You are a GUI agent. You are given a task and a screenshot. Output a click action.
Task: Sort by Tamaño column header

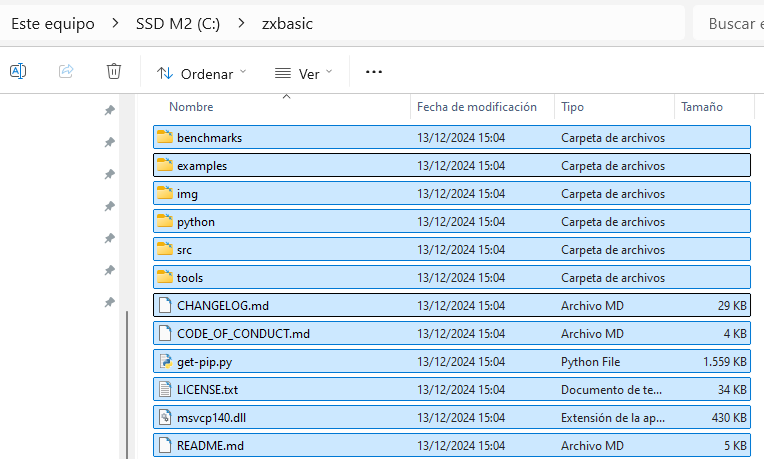(x=702, y=107)
